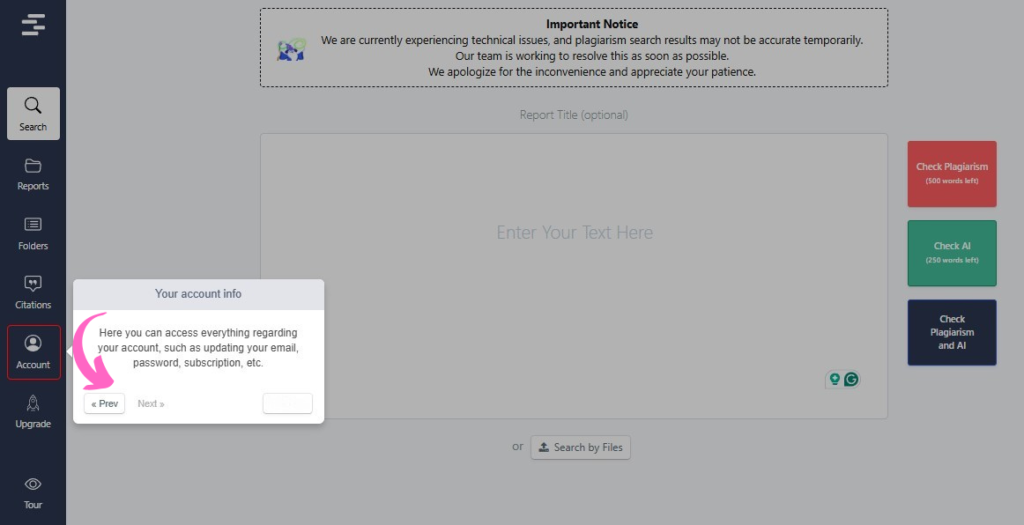Click the account description text in popup

tap(198, 347)
